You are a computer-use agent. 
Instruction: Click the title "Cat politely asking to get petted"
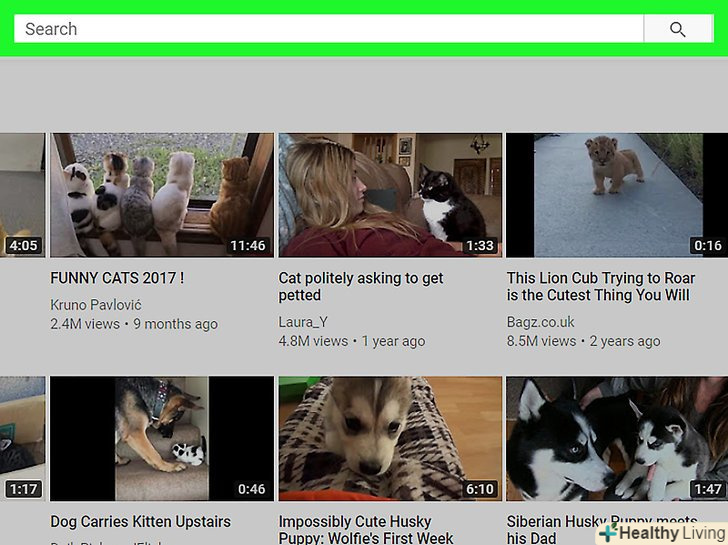361,286
